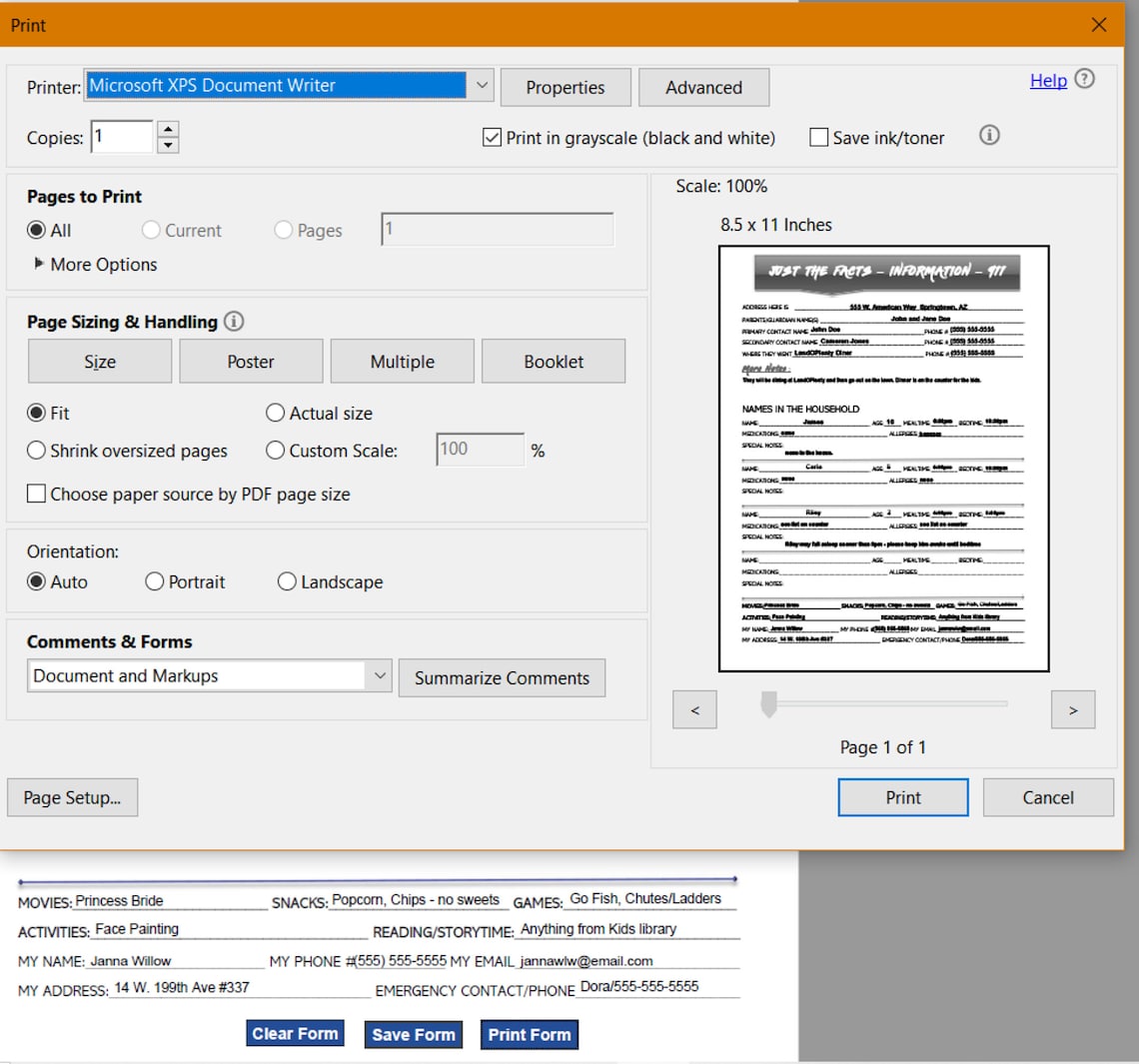The height and width of the screenshot is (1064, 1139).
Task: Uncheck Print in grayscale
Action: click(x=491, y=137)
